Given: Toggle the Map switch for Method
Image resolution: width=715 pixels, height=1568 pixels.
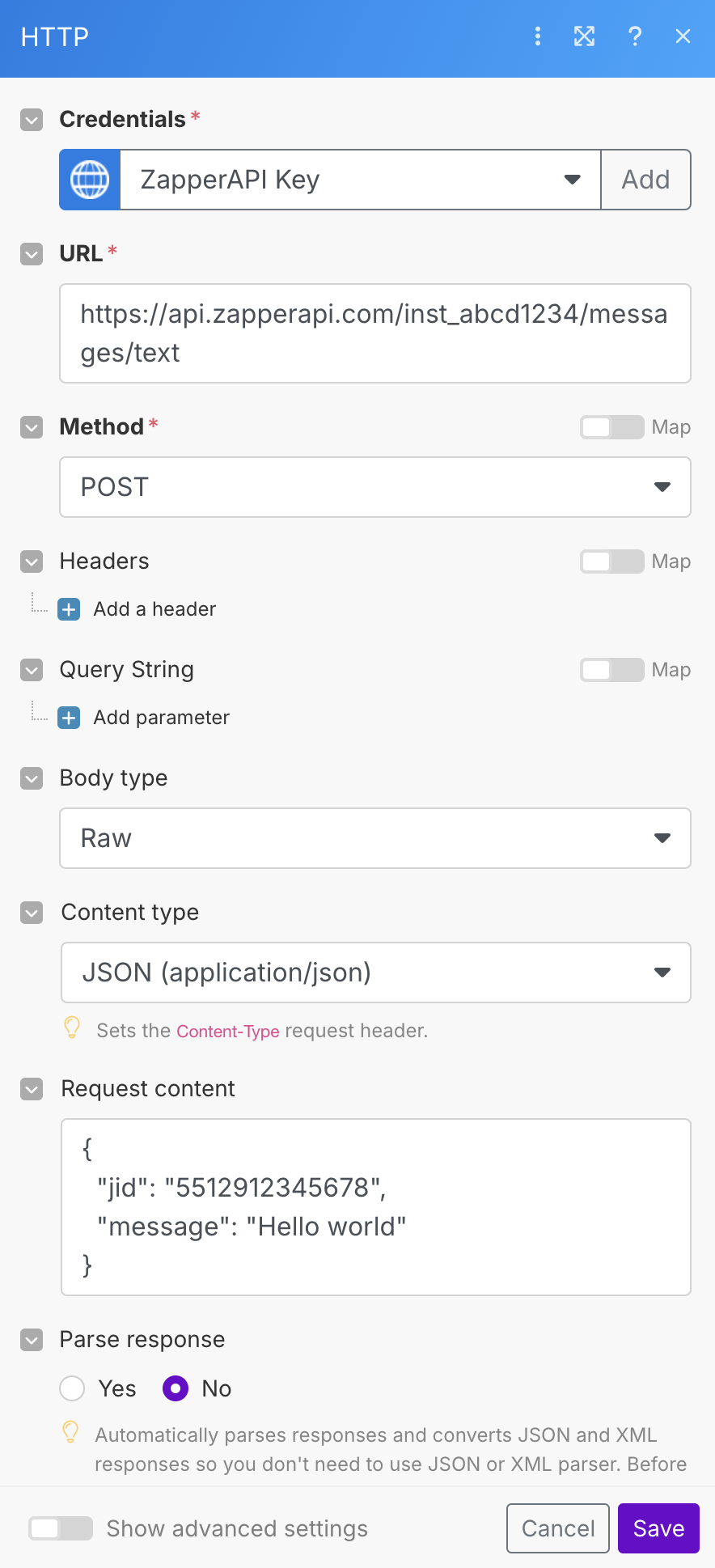Looking at the screenshot, I should tap(611, 427).
